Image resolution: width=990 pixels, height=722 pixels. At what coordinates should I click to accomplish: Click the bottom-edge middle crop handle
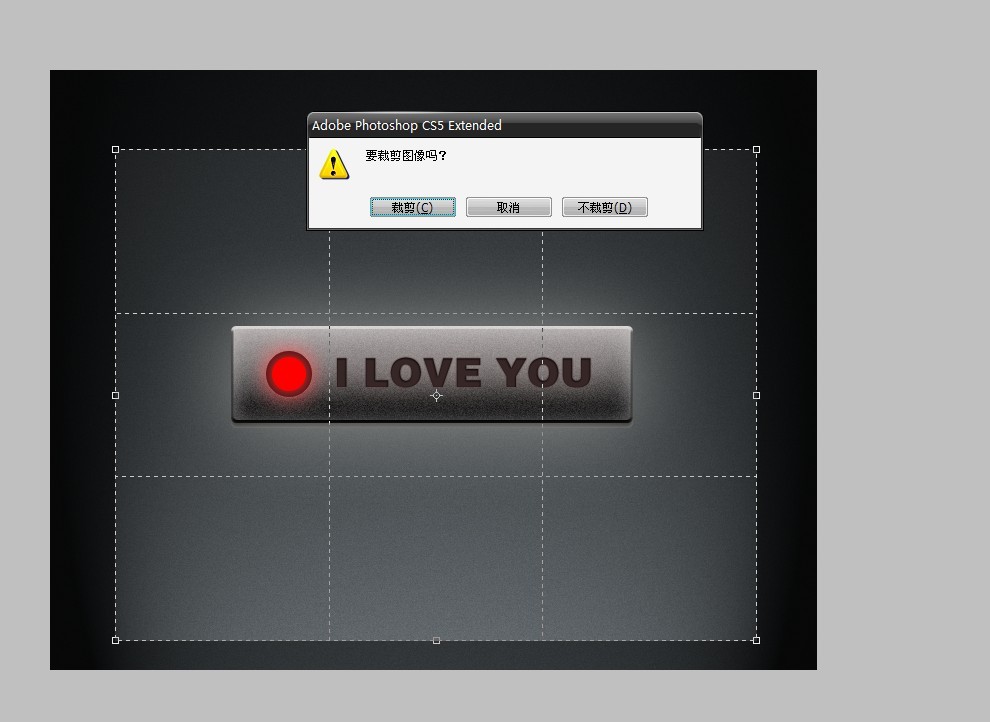tap(436, 640)
